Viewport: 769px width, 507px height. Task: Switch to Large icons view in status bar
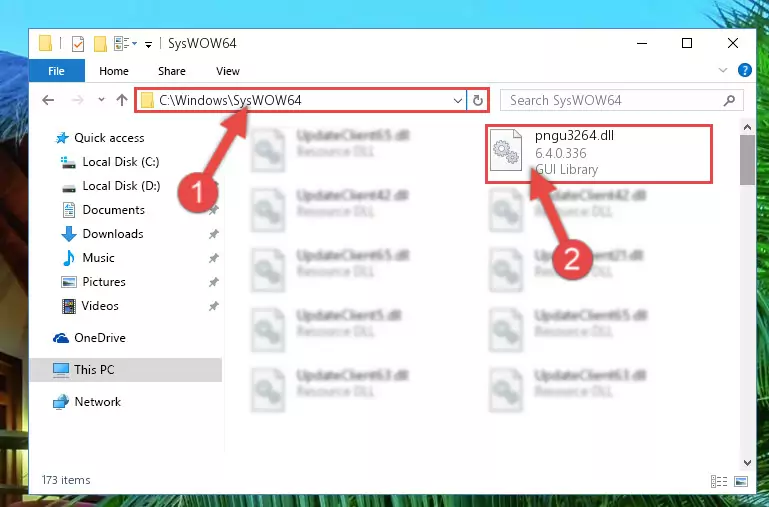click(741, 482)
